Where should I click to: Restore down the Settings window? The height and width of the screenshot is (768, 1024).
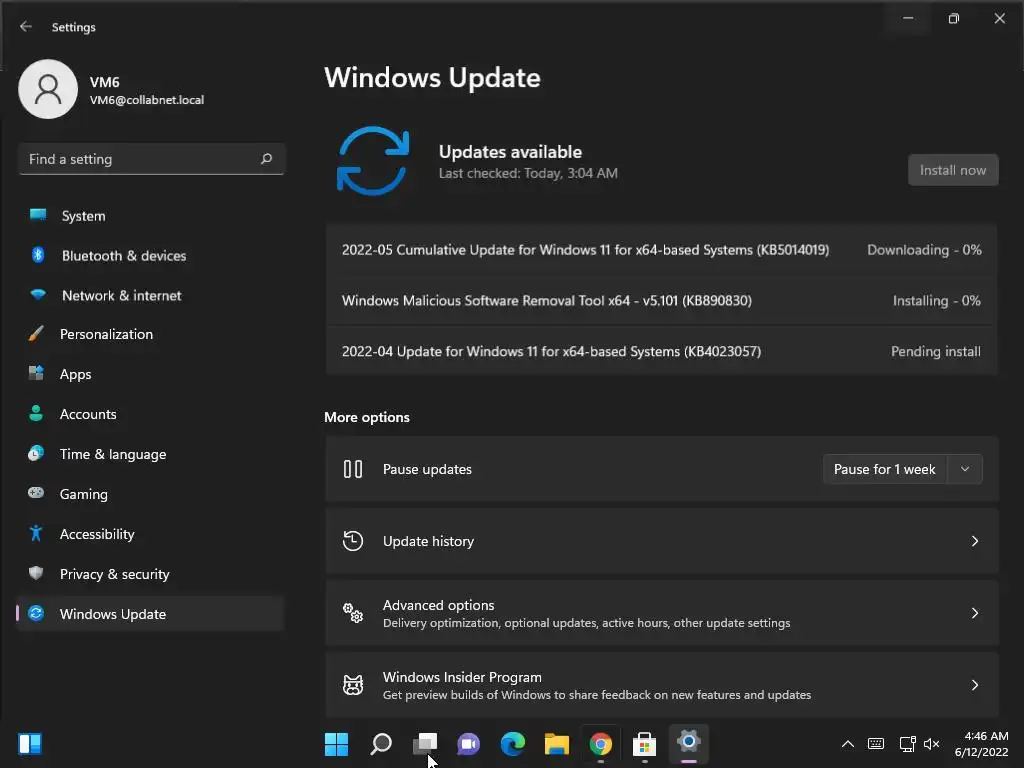point(953,18)
